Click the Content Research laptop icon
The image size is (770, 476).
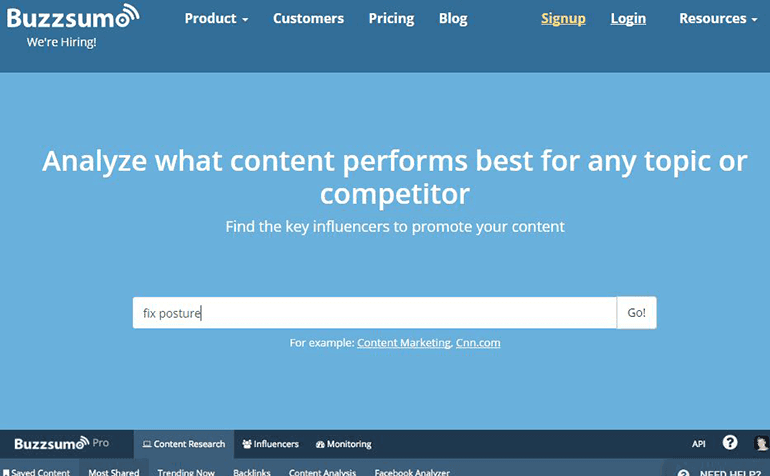pos(146,444)
